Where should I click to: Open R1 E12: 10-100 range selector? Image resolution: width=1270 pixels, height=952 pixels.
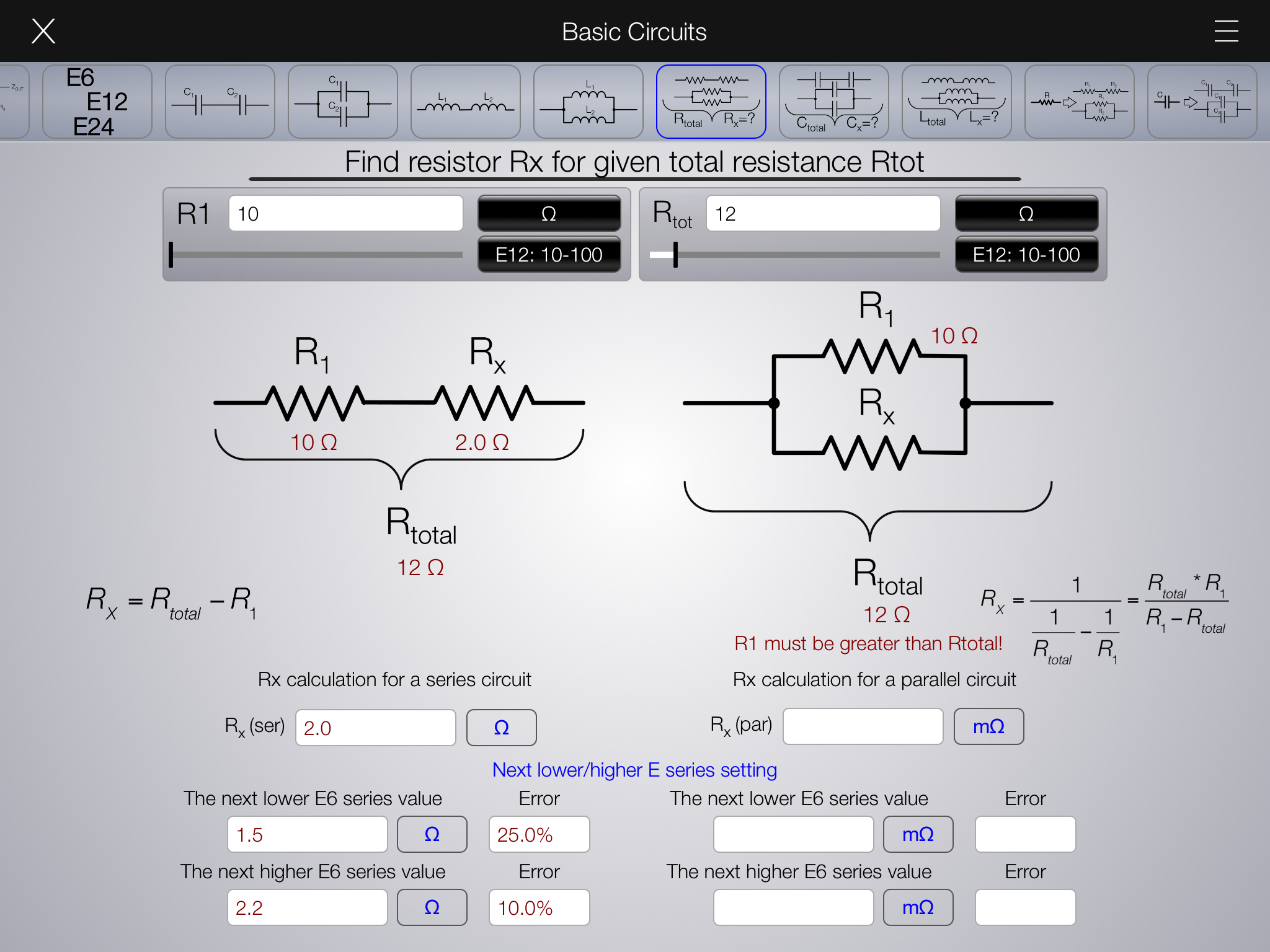click(549, 254)
